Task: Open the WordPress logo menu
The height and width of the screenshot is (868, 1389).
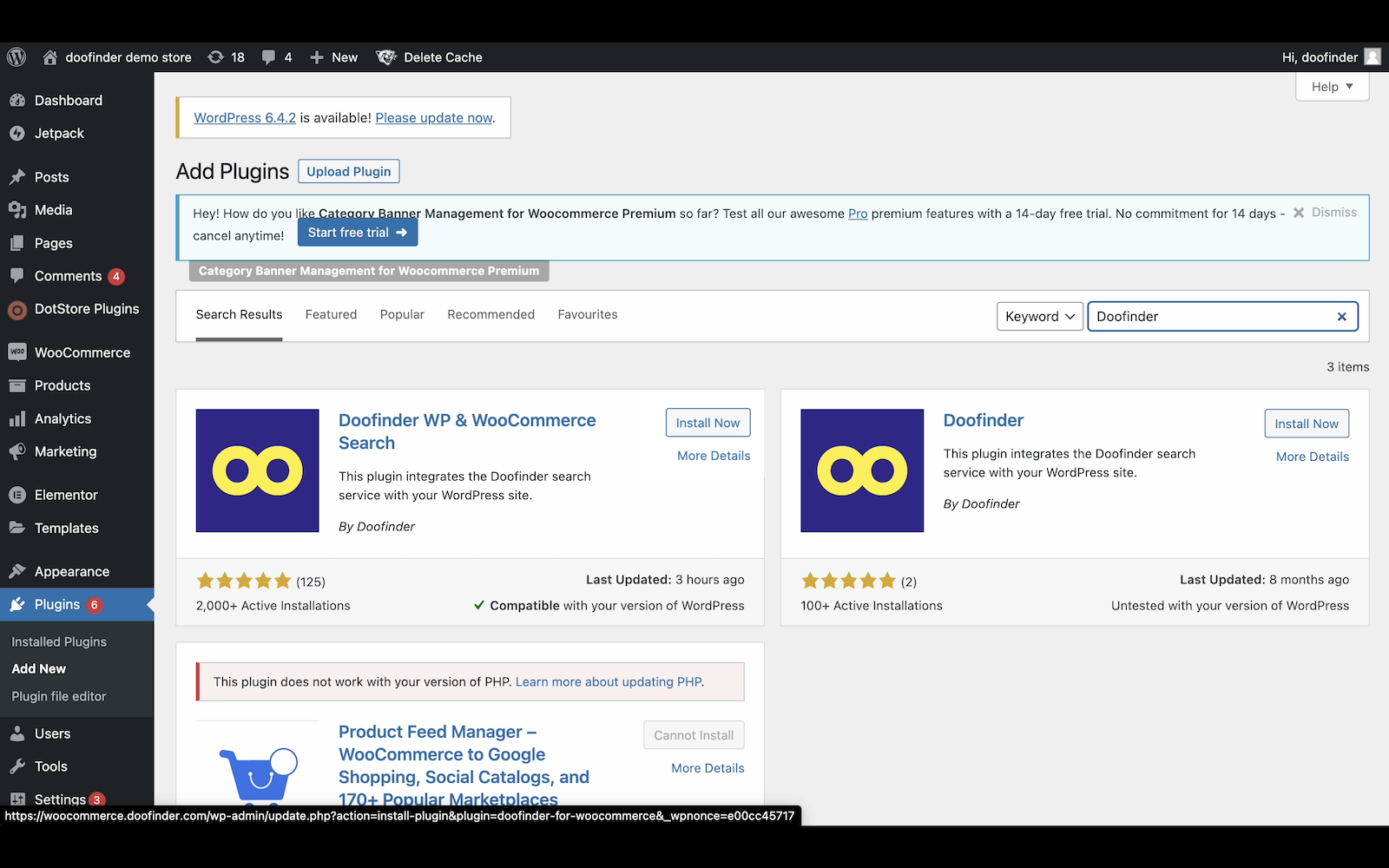Action: (16, 57)
